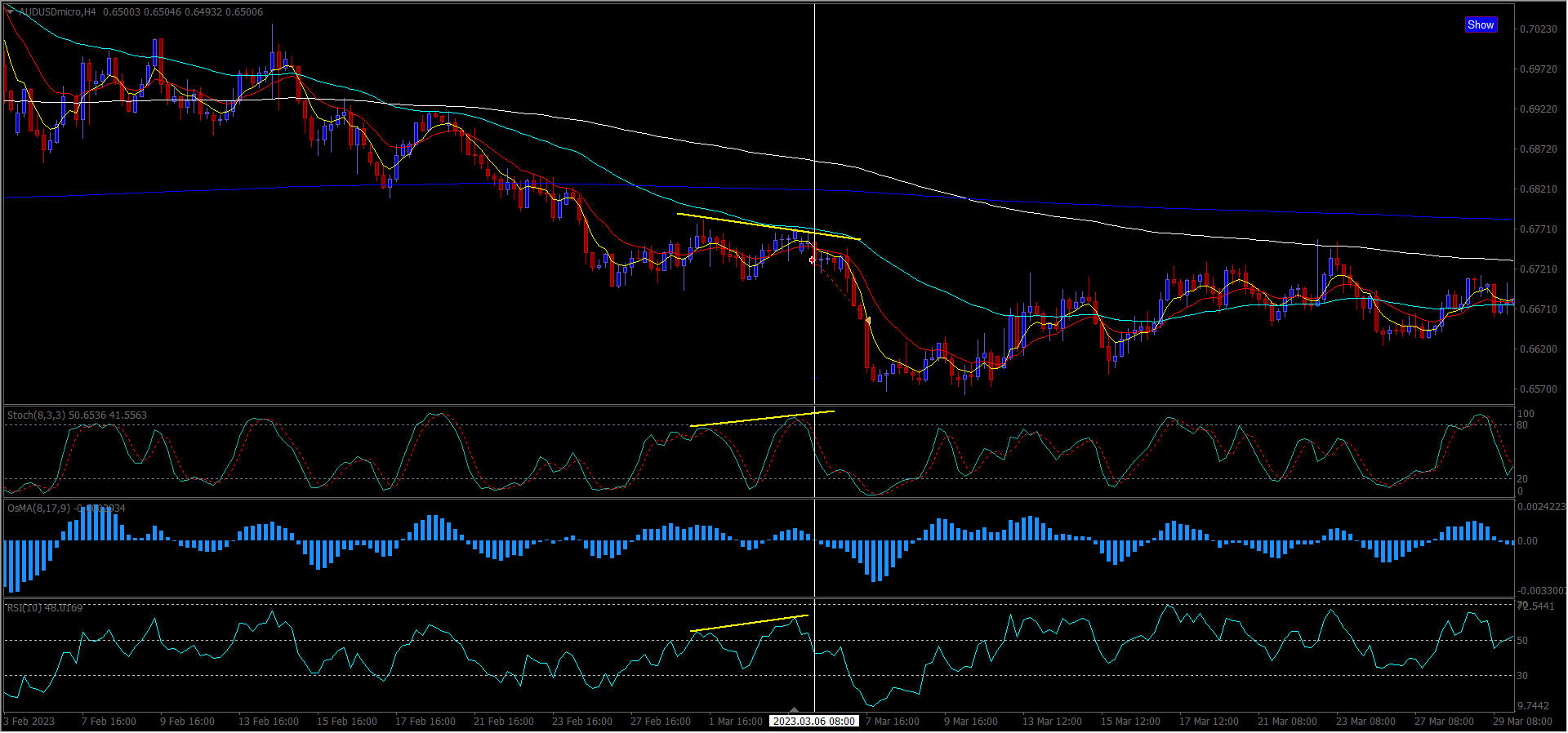Click the 21 Mar 08:00 time axis label
This screenshot has height=733, width=1568.
(1286, 722)
